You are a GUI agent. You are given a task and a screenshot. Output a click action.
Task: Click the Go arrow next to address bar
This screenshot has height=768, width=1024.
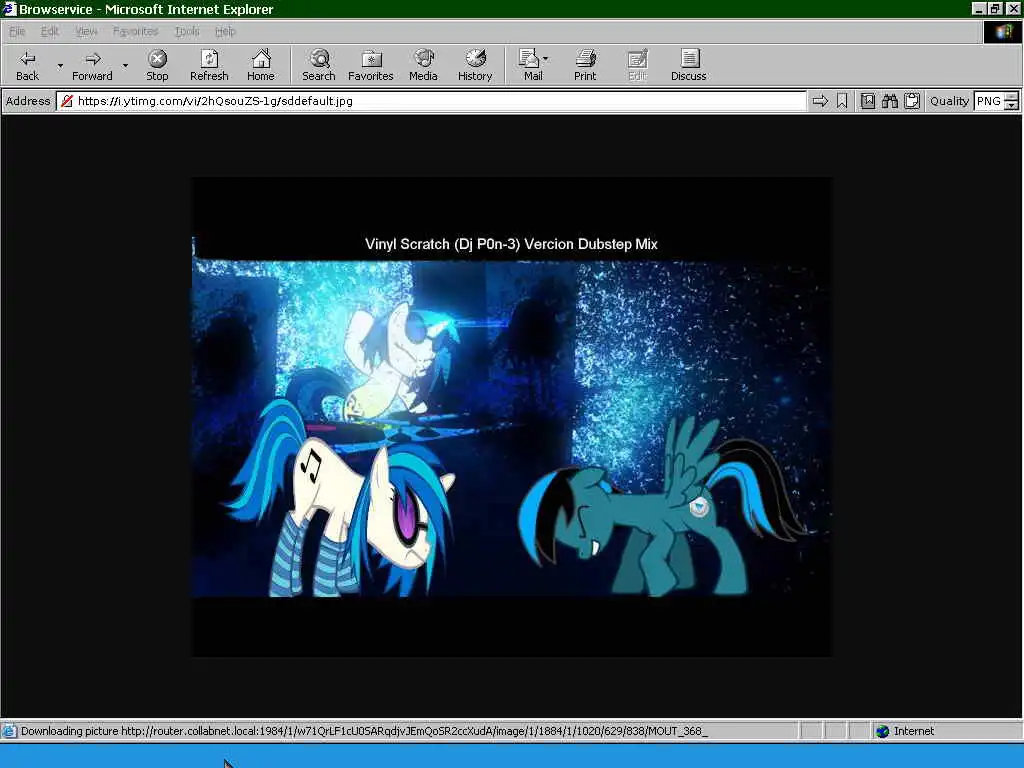tap(820, 101)
